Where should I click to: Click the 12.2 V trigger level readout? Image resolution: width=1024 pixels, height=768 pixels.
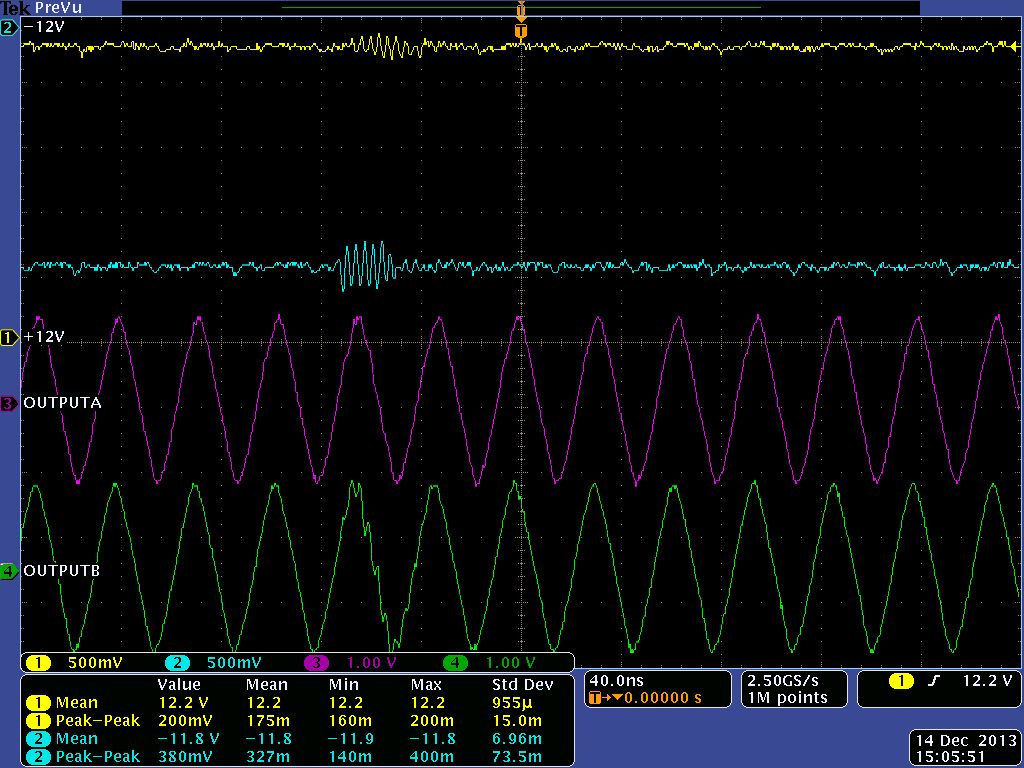987,681
